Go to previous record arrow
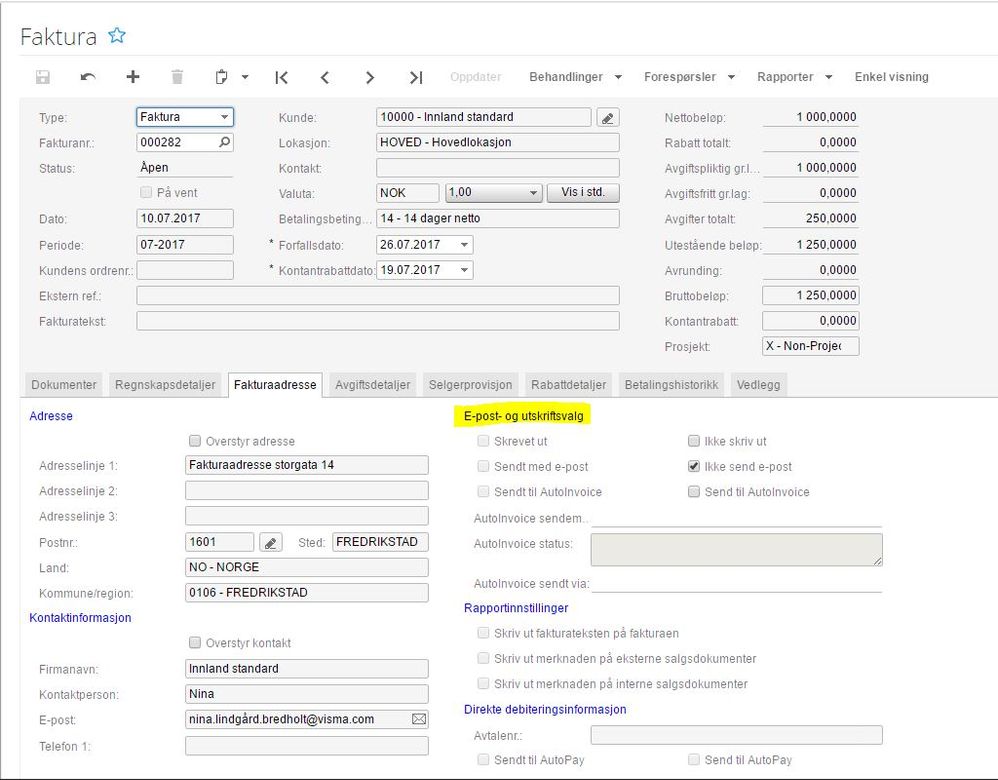This screenshot has width=998, height=780. click(x=325, y=77)
